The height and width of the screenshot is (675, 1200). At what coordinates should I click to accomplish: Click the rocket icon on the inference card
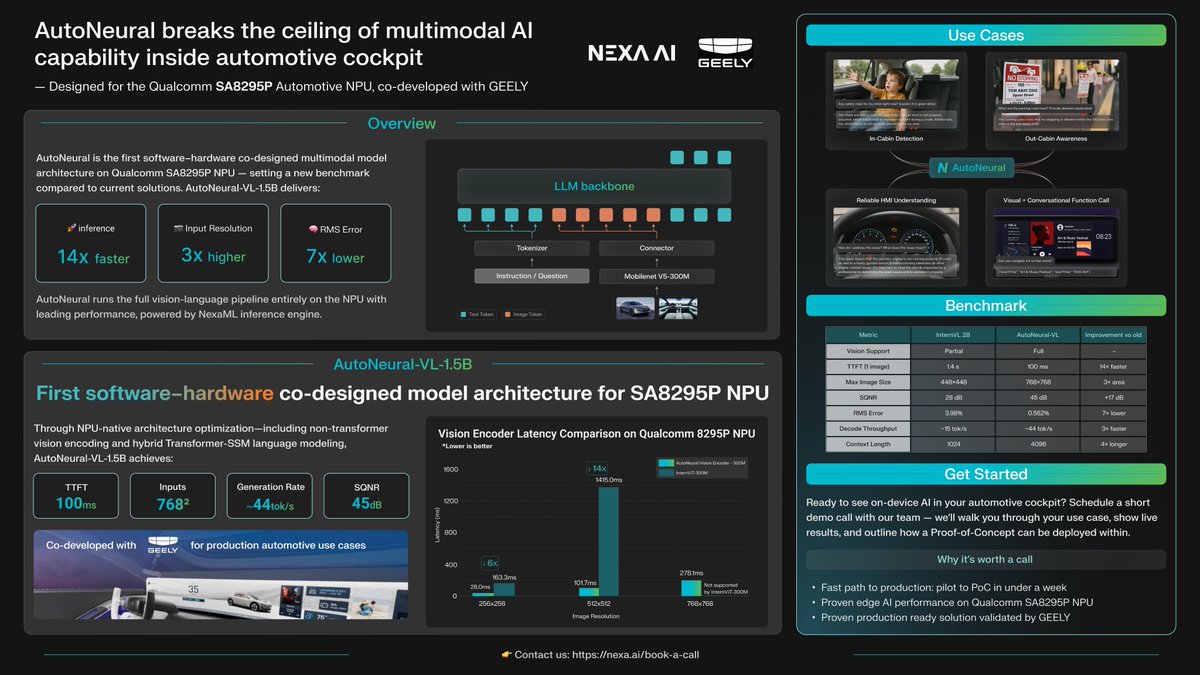click(x=71, y=229)
